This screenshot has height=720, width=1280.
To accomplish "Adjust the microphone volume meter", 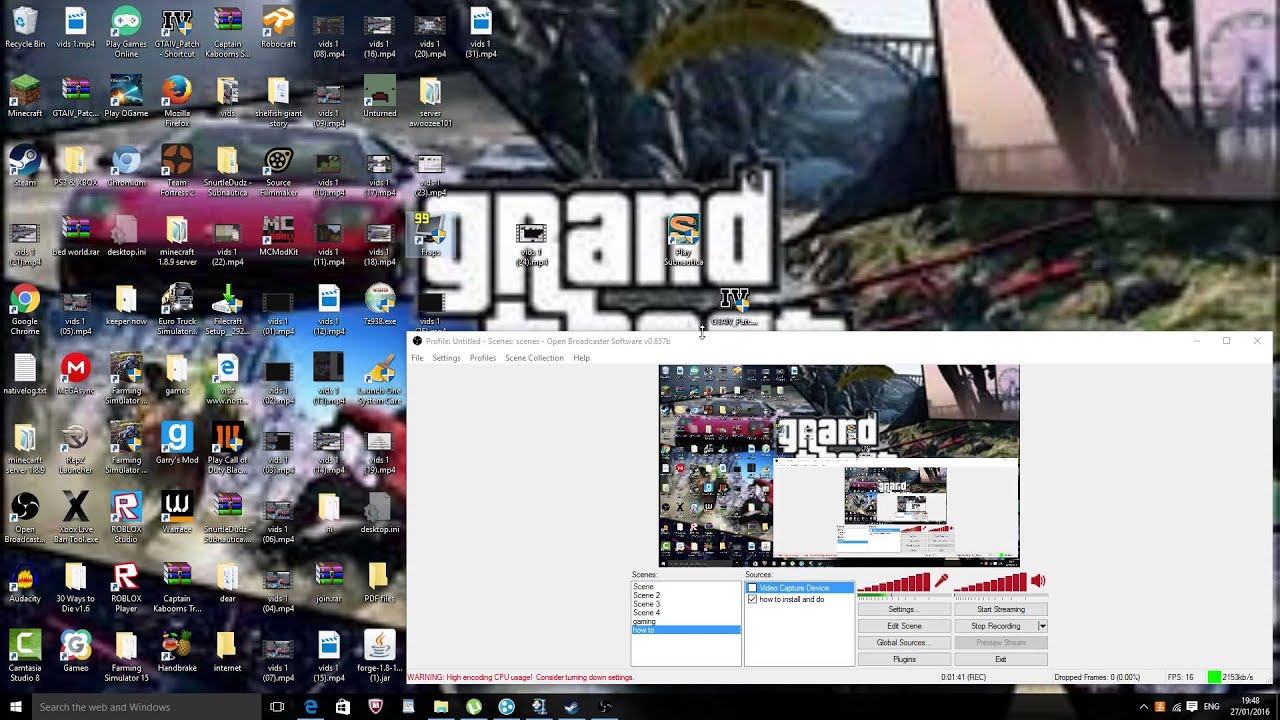I will pos(894,583).
